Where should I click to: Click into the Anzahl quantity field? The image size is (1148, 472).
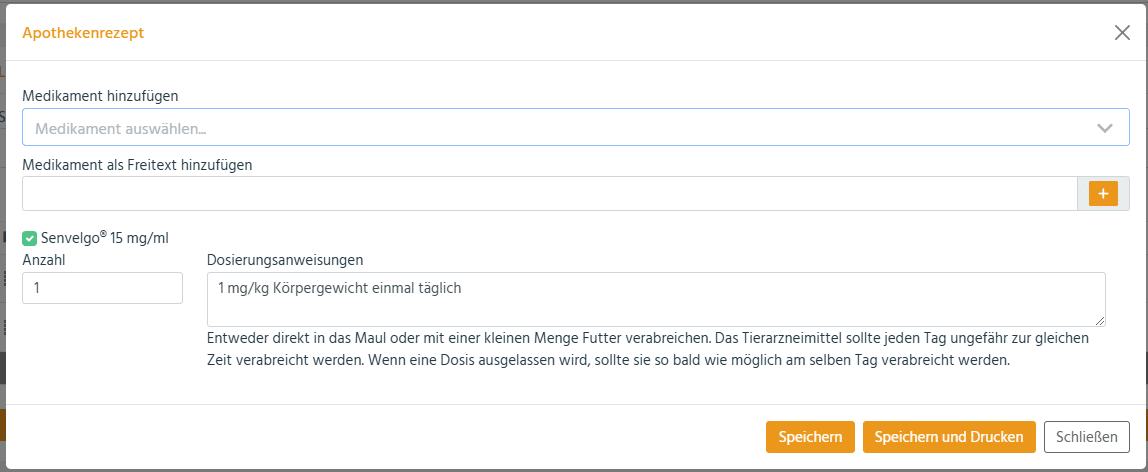(102, 288)
